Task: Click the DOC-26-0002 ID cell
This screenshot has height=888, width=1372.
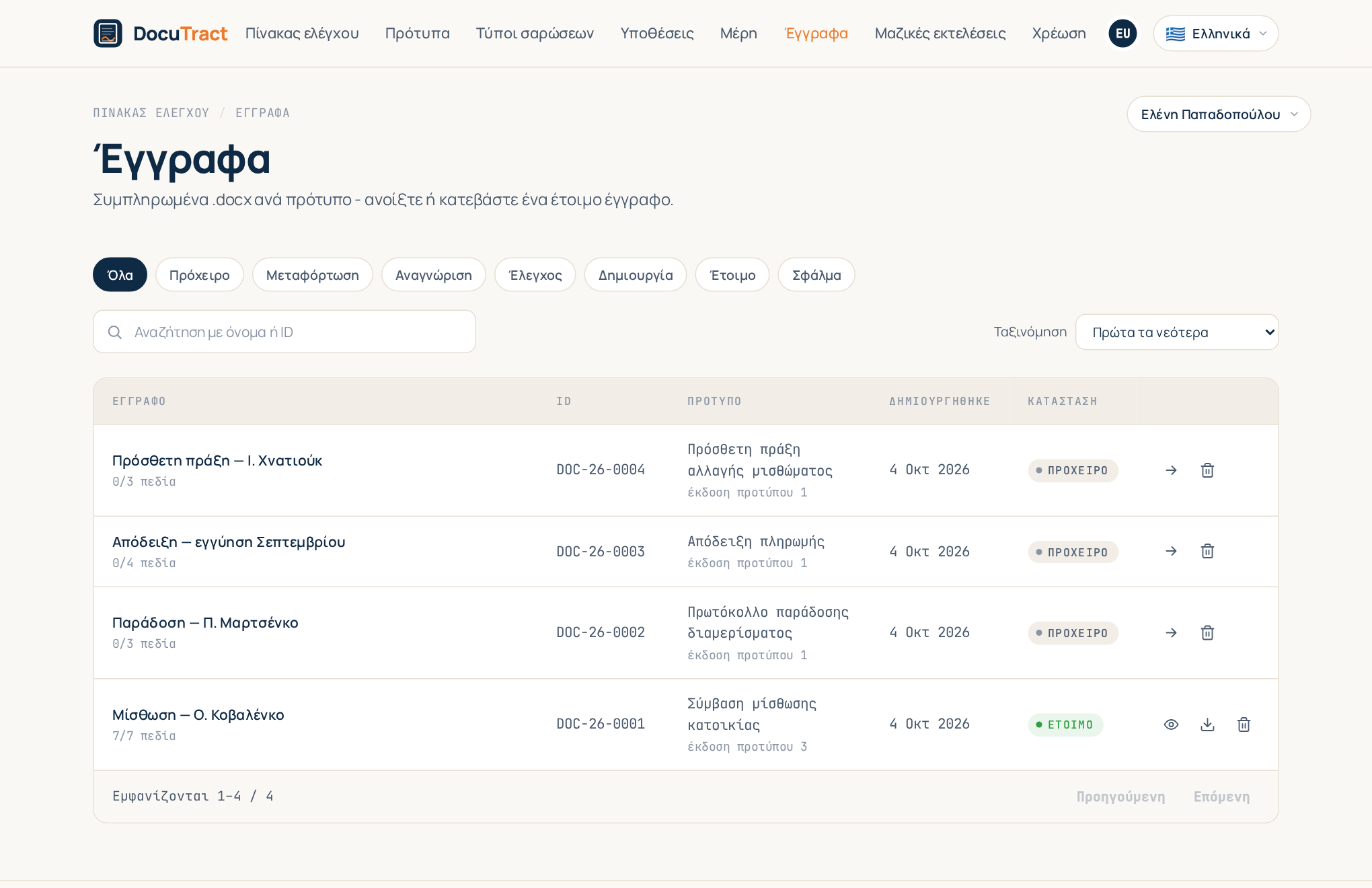Action: pos(601,632)
